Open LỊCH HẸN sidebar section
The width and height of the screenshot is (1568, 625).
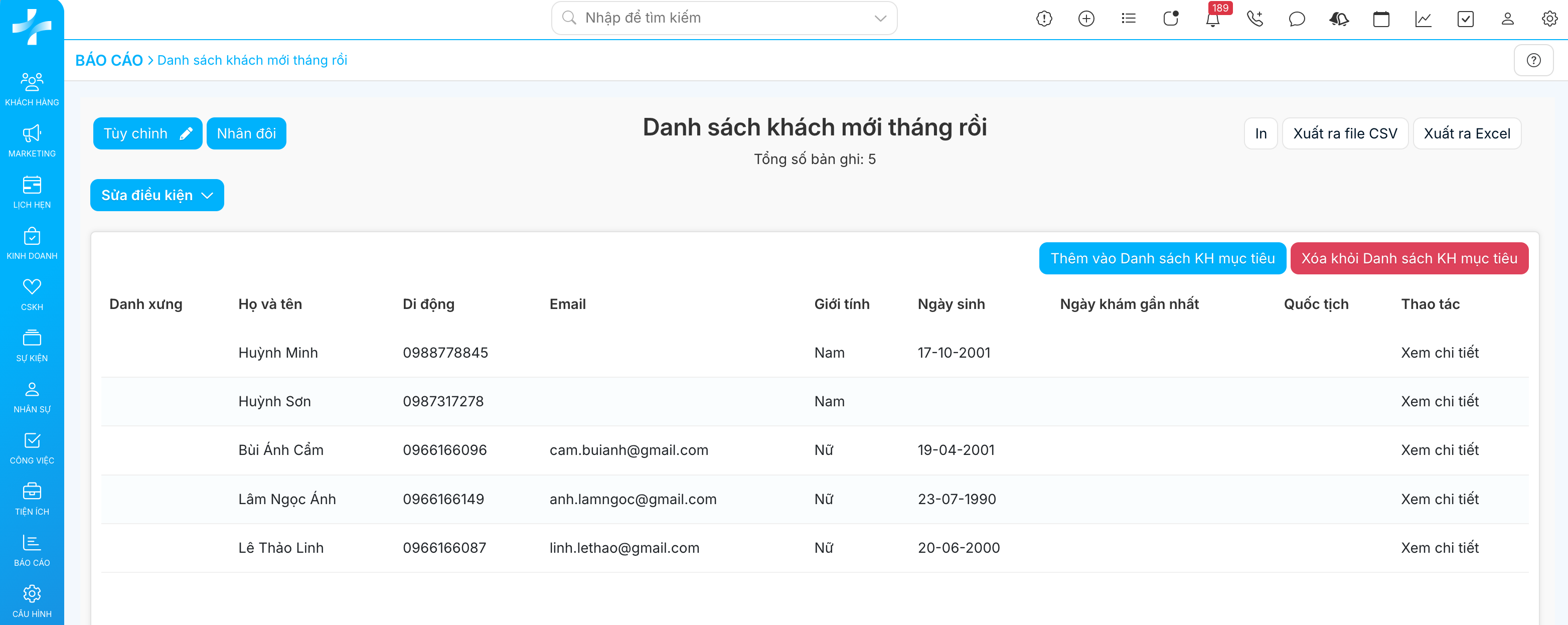pyautogui.click(x=32, y=192)
